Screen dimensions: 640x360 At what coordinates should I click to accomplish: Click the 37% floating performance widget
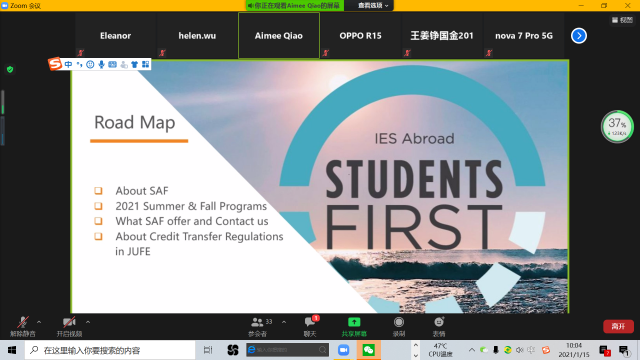(617, 127)
